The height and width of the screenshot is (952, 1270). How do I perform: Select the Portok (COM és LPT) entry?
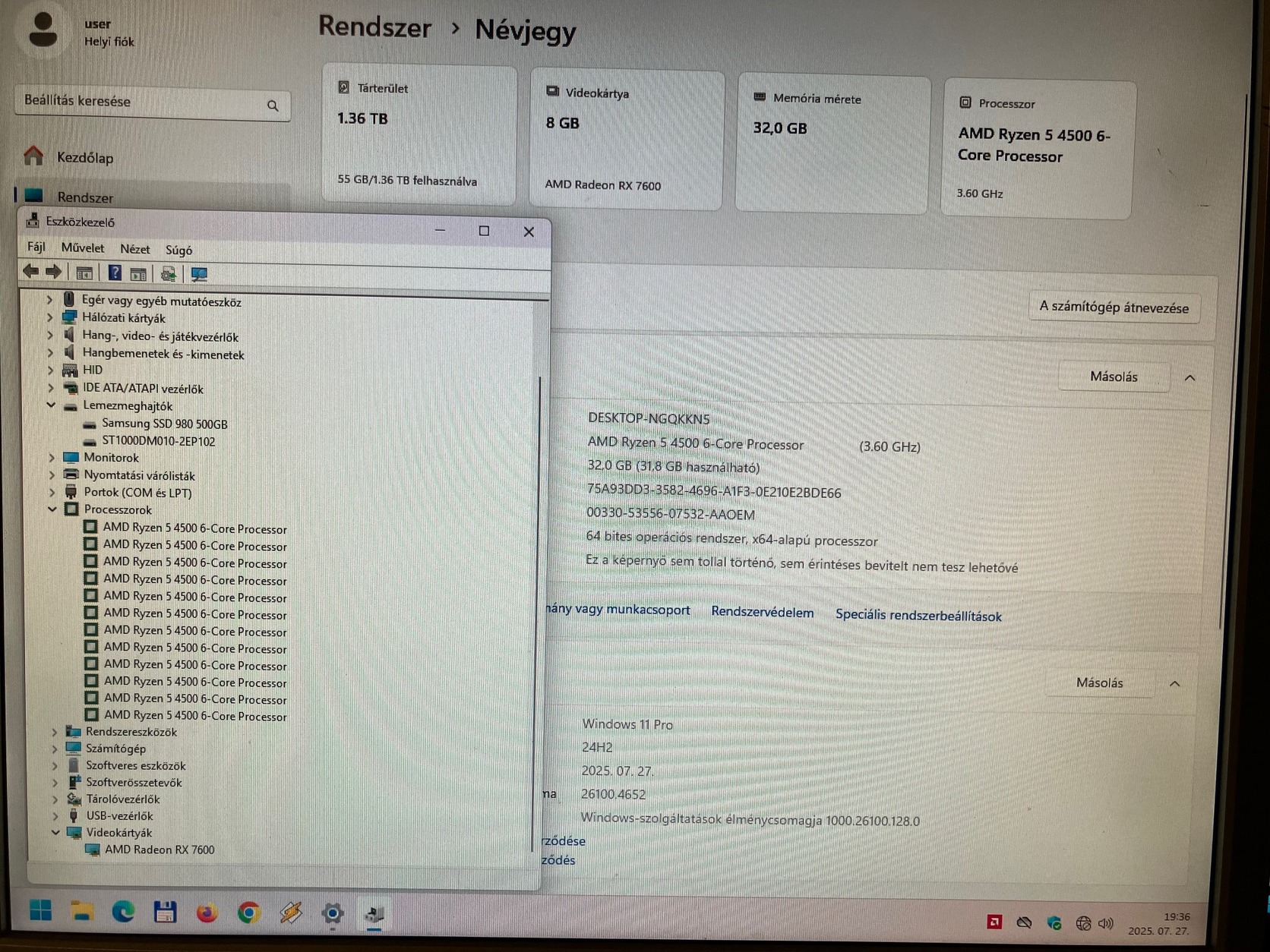pos(137,492)
